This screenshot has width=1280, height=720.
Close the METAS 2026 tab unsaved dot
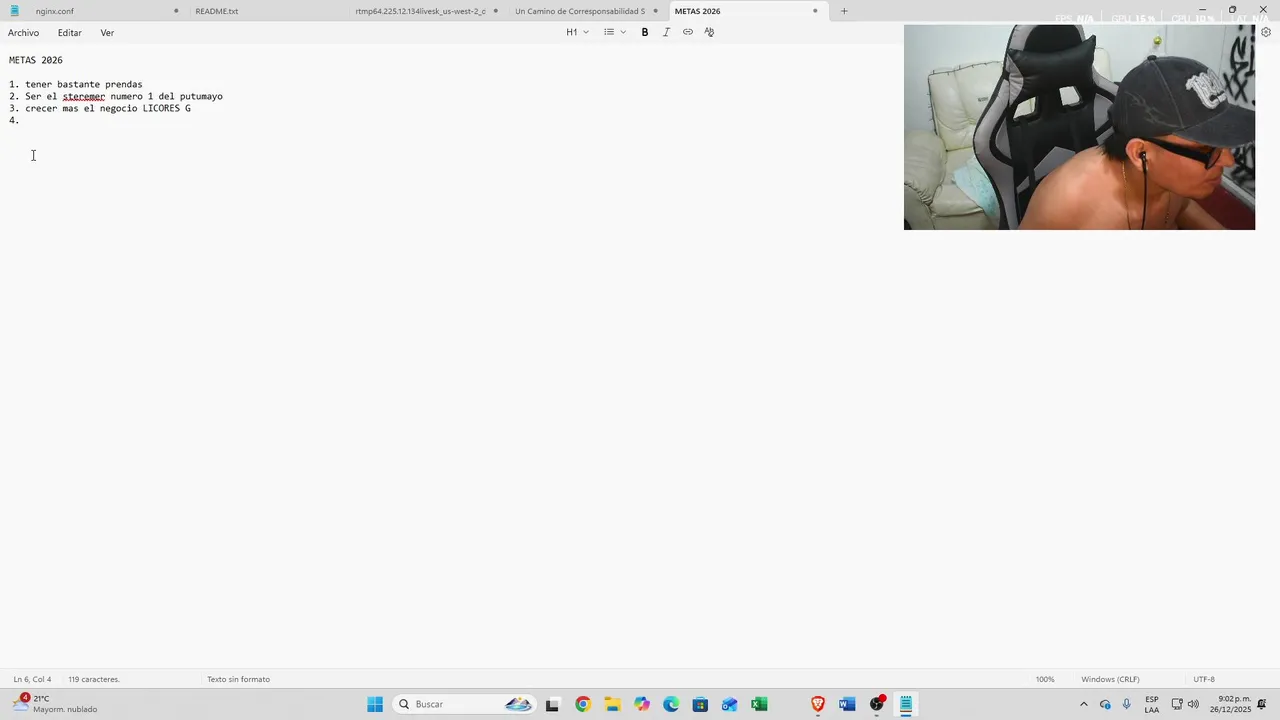coord(815,11)
